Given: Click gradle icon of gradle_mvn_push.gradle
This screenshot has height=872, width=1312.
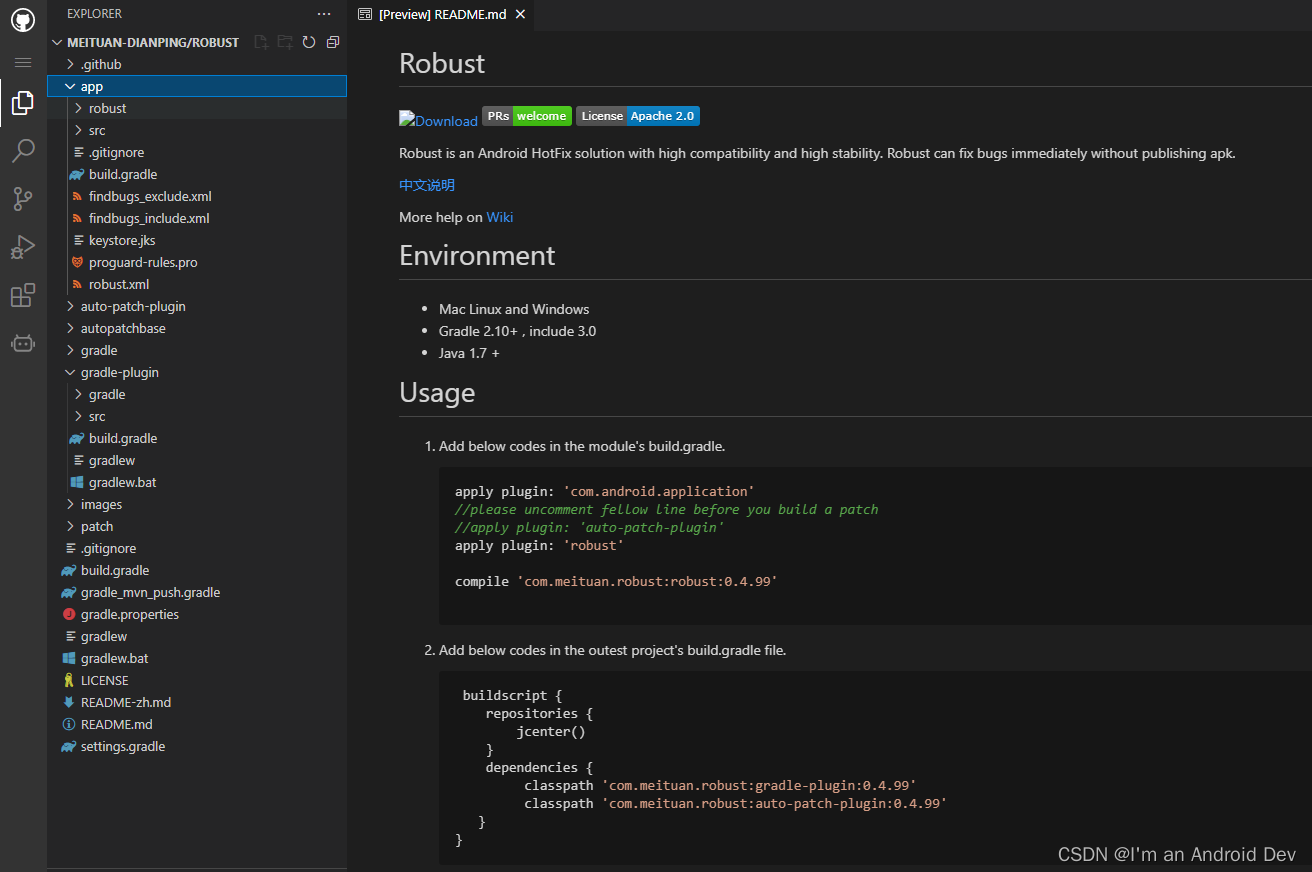Looking at the screenshot, I should [x=69, y=592].
